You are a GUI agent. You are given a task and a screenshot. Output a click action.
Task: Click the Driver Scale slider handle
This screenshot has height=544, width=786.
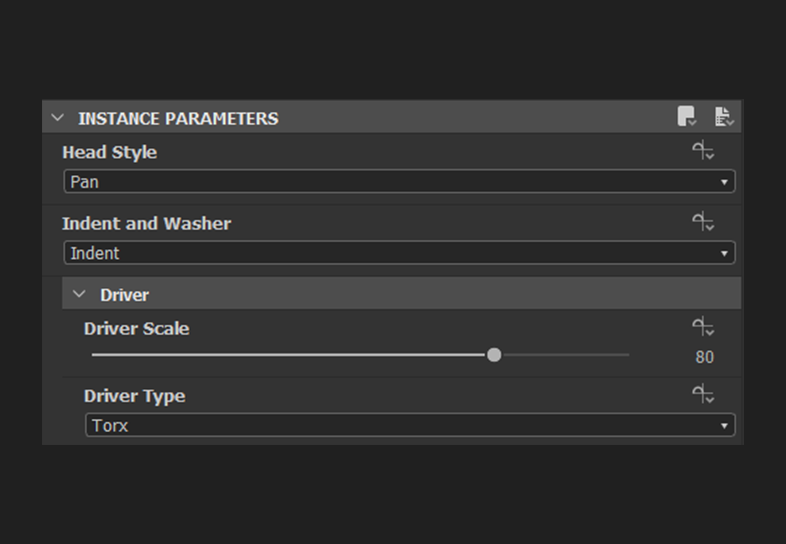click(x=494, y=355)
